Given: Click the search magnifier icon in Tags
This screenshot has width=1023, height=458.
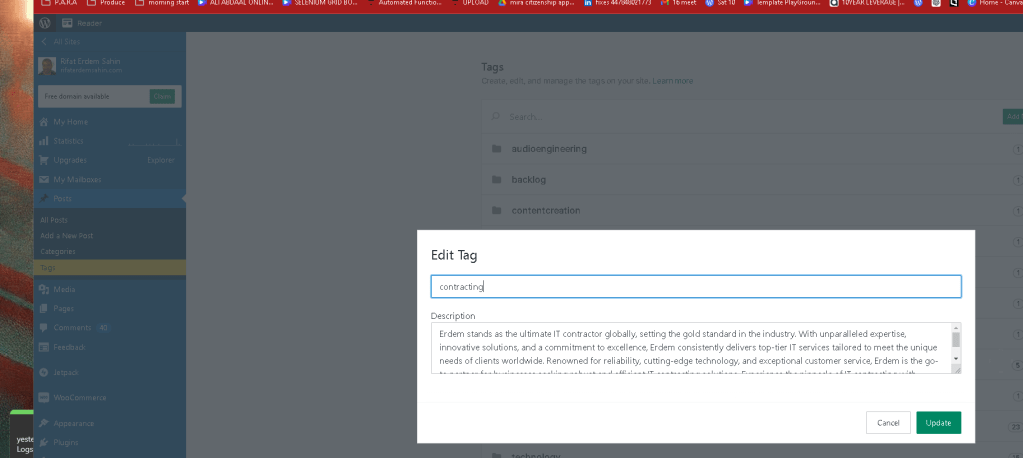Looking at the screenshot, I should 496,117.
